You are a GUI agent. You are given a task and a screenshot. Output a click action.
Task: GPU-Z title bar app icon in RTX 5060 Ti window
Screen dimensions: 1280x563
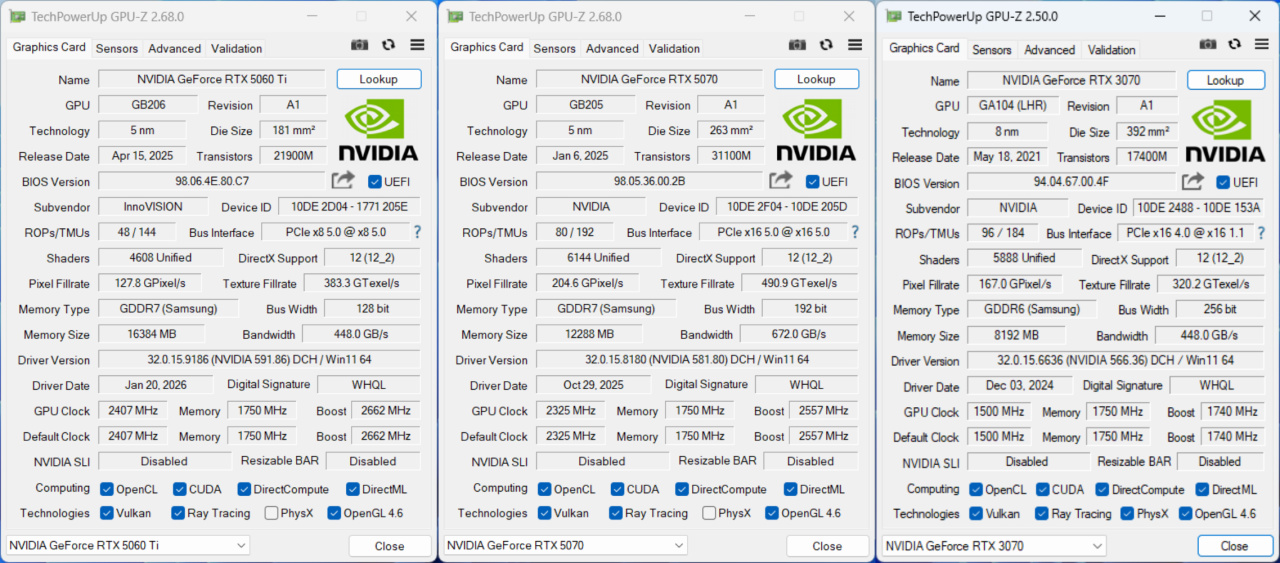[16, 16]
